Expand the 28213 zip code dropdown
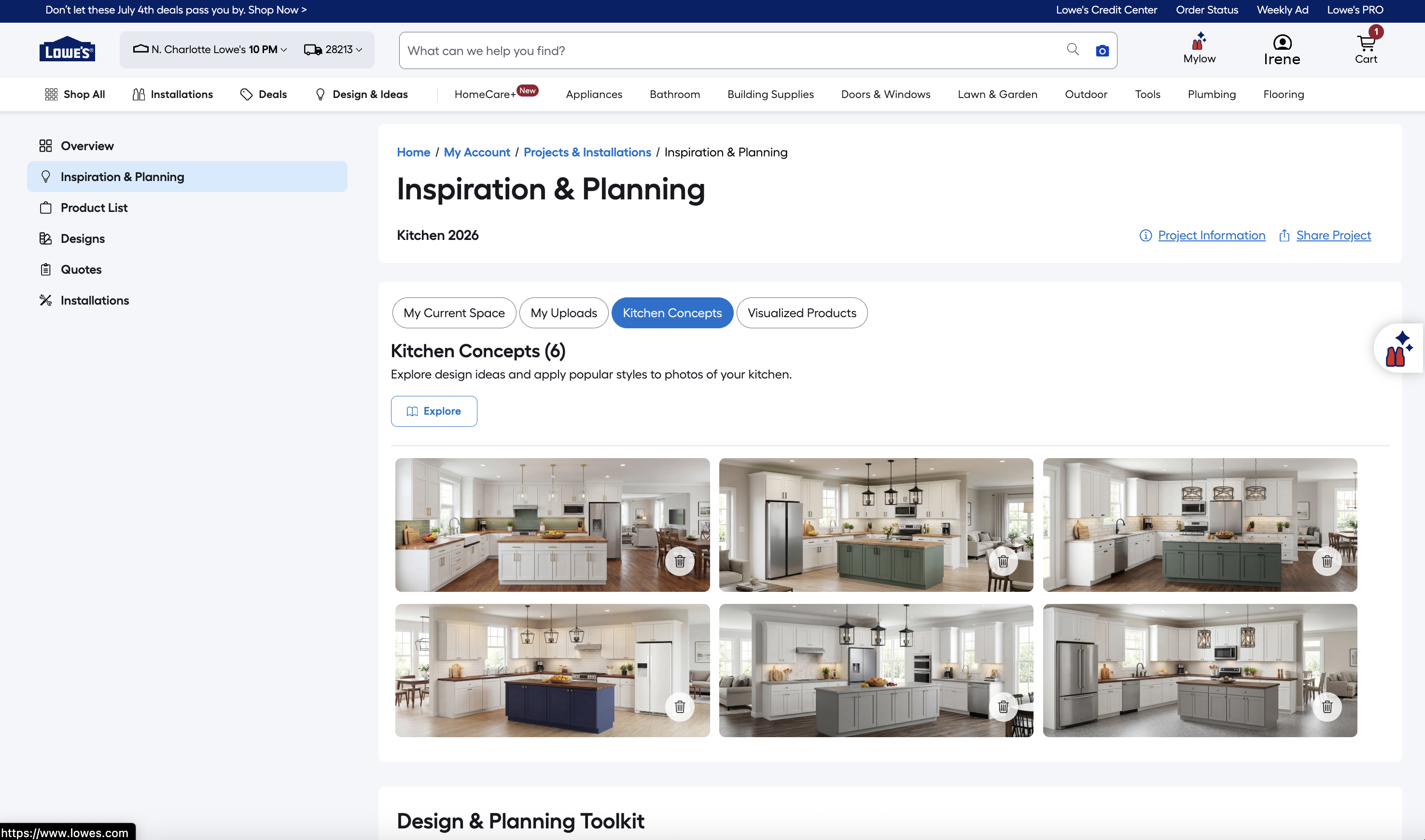 tap(334, 49)
